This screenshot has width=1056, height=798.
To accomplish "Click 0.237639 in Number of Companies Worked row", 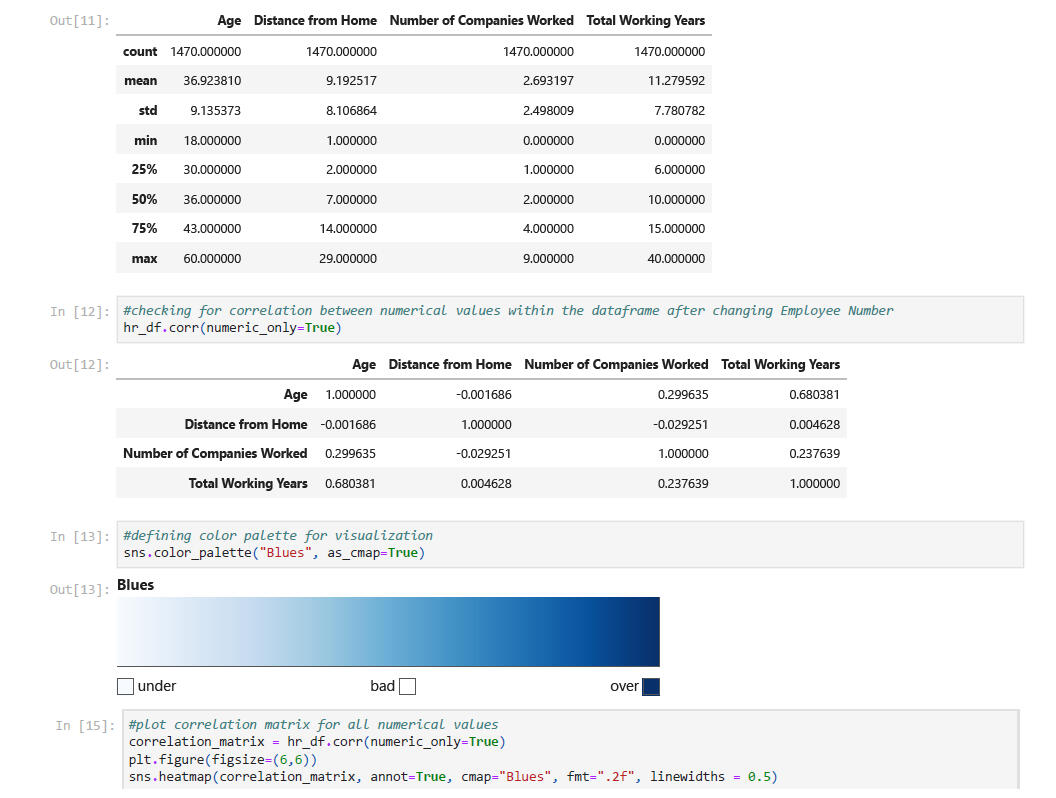I will coord(814,454).
